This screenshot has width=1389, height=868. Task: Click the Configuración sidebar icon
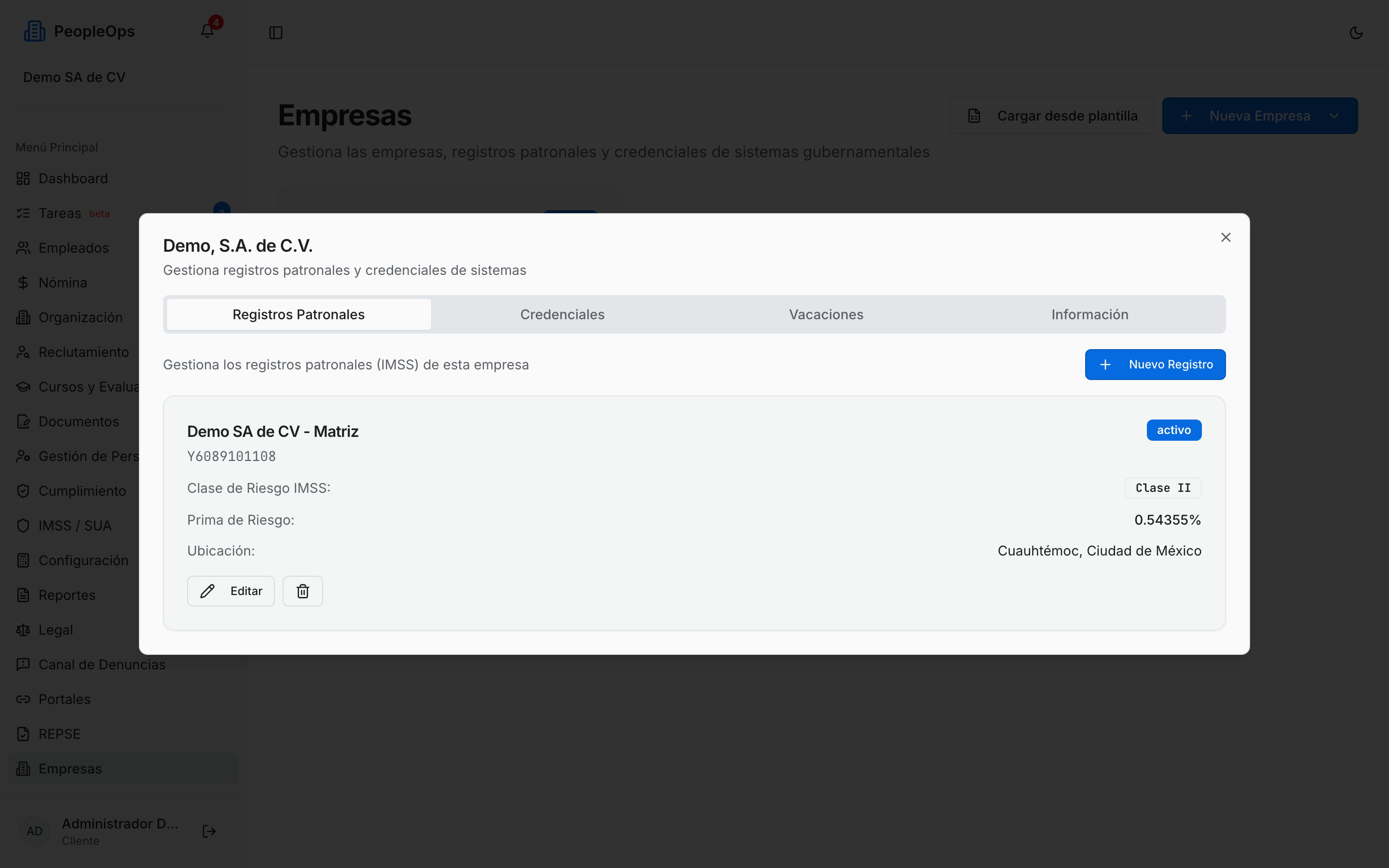coord(23,560)
